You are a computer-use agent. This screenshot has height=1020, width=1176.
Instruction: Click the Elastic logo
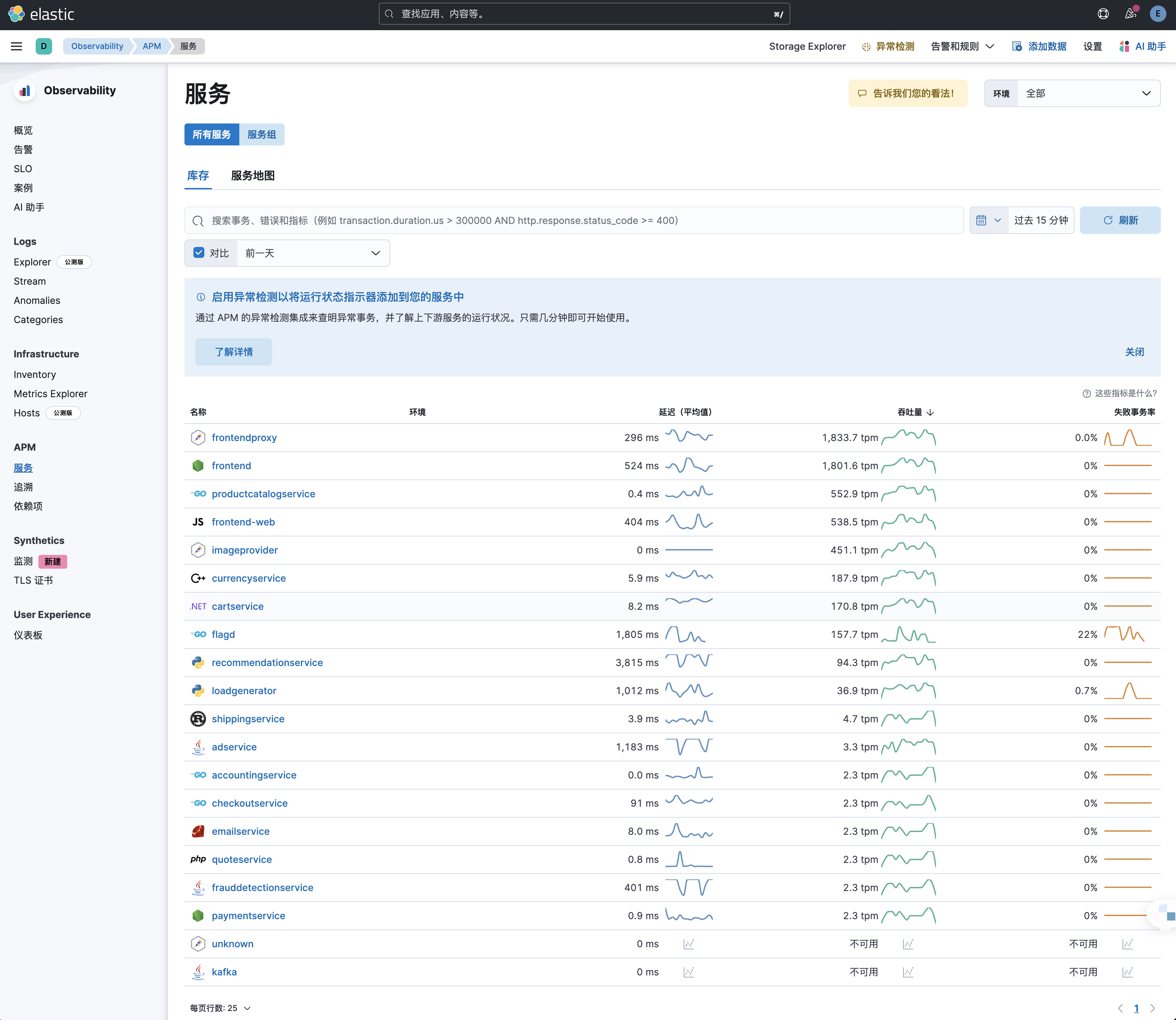pos(41,14)
